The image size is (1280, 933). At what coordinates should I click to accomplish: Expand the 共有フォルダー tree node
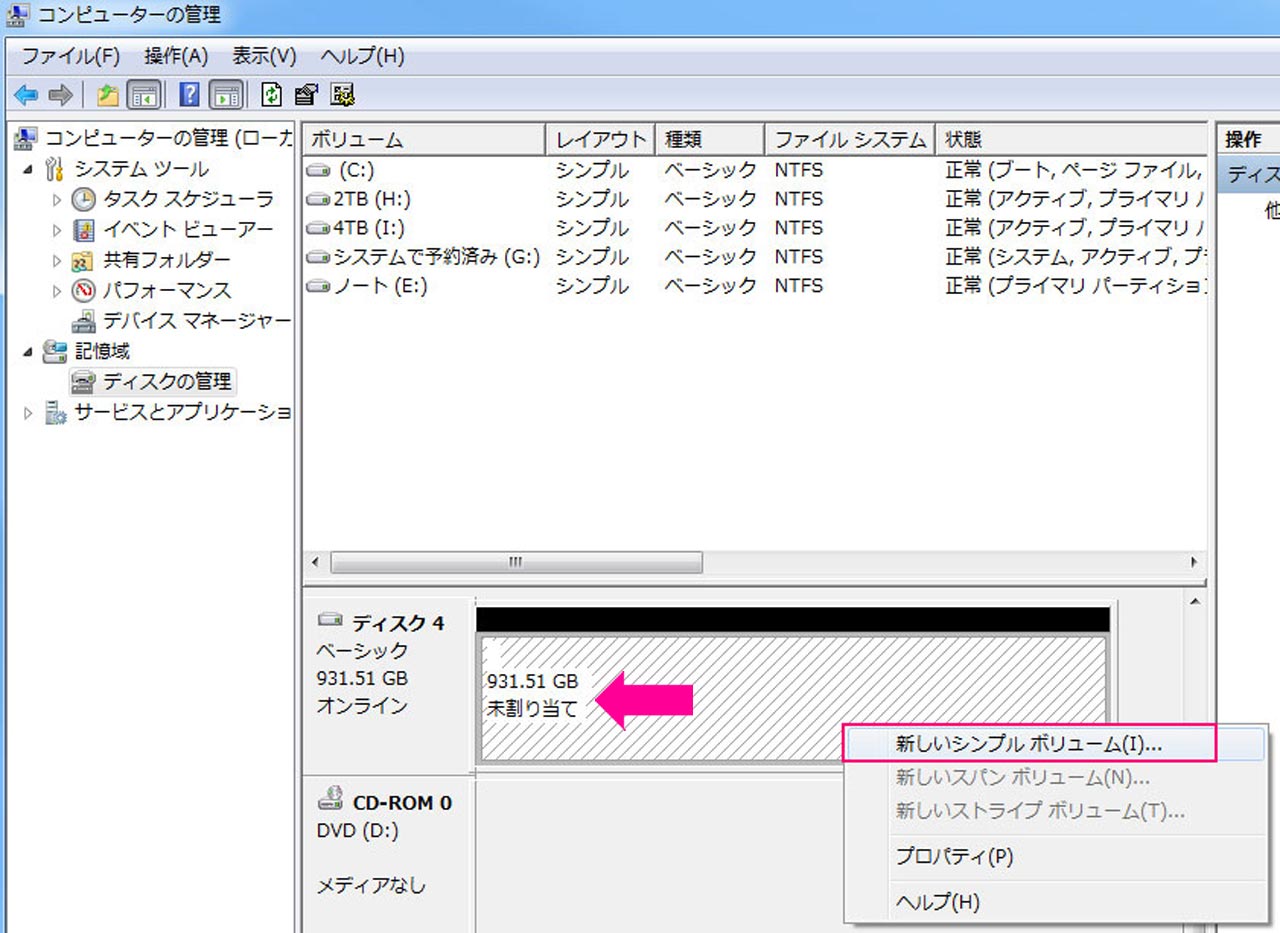tap(57, 261)
